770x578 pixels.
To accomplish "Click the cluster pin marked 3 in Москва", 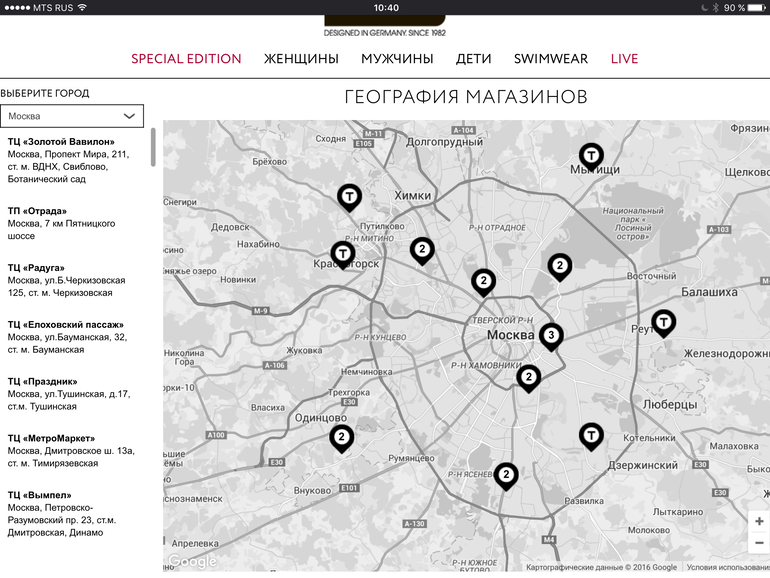I will [x=551, y=335].
